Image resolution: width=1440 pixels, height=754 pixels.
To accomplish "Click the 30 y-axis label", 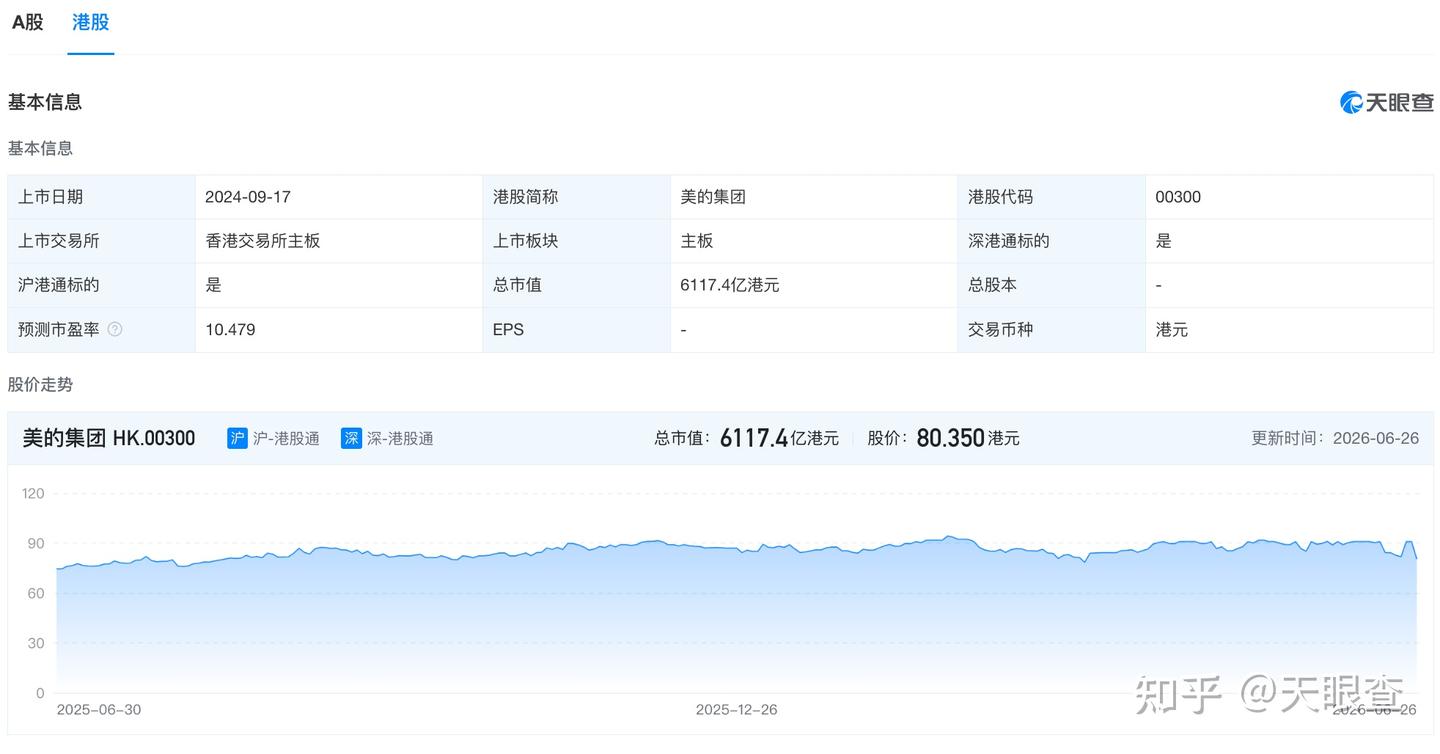I will (37, 643).
